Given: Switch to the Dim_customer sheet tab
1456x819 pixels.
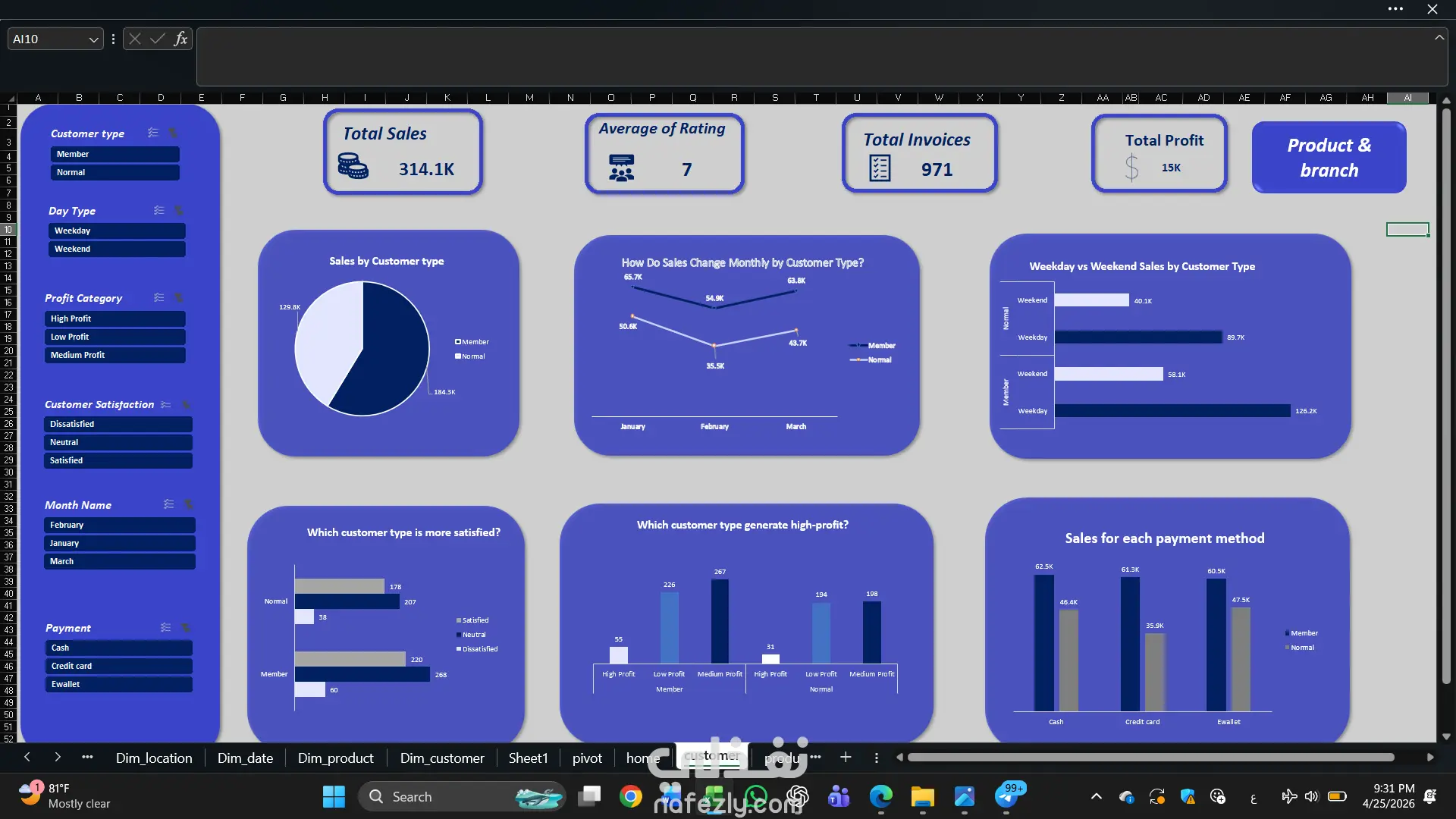Looking at the screenshot, I should (442, 758).
